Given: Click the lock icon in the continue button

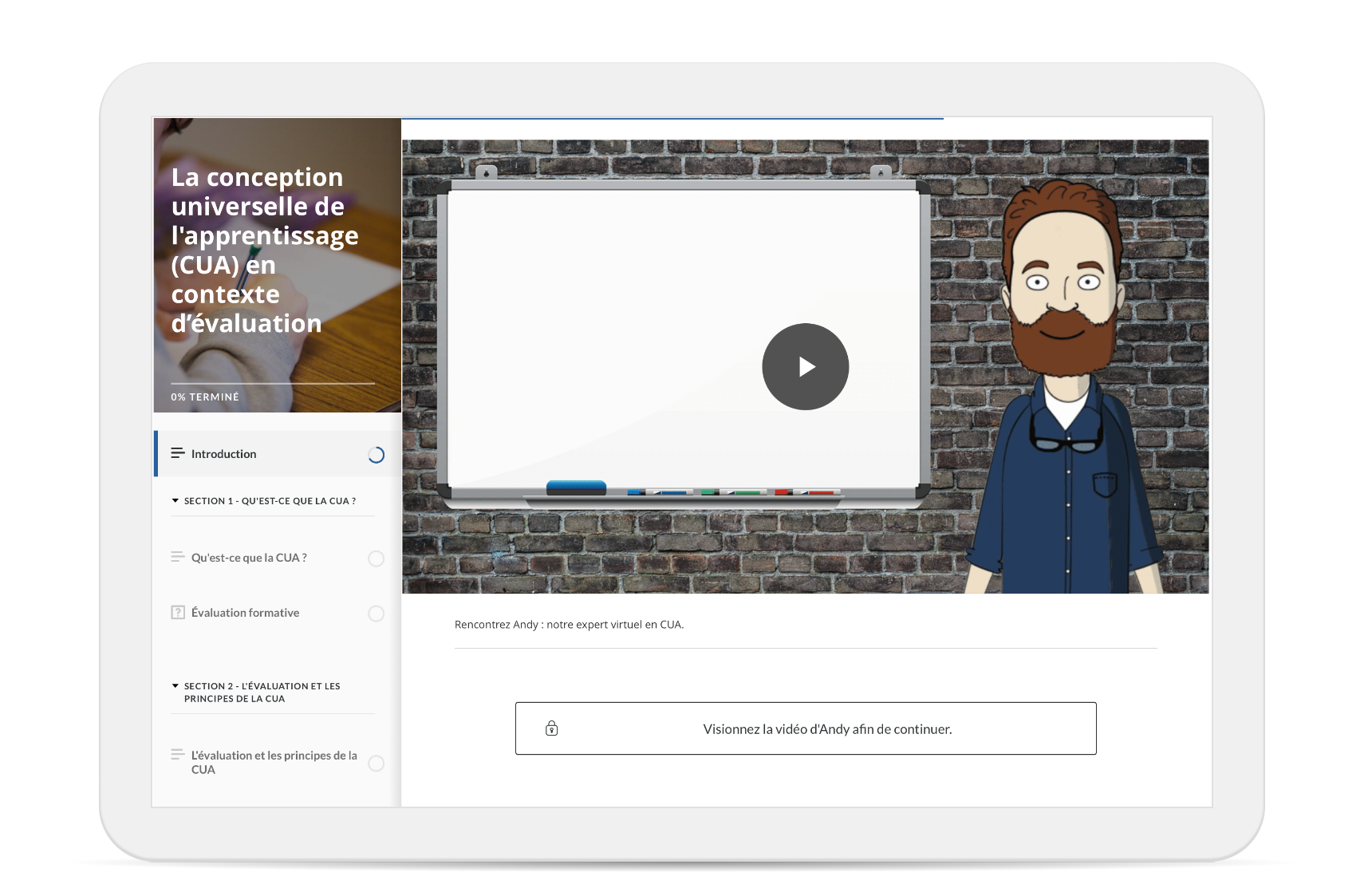Looking at the screenshot, I should (x=551, y=728).
